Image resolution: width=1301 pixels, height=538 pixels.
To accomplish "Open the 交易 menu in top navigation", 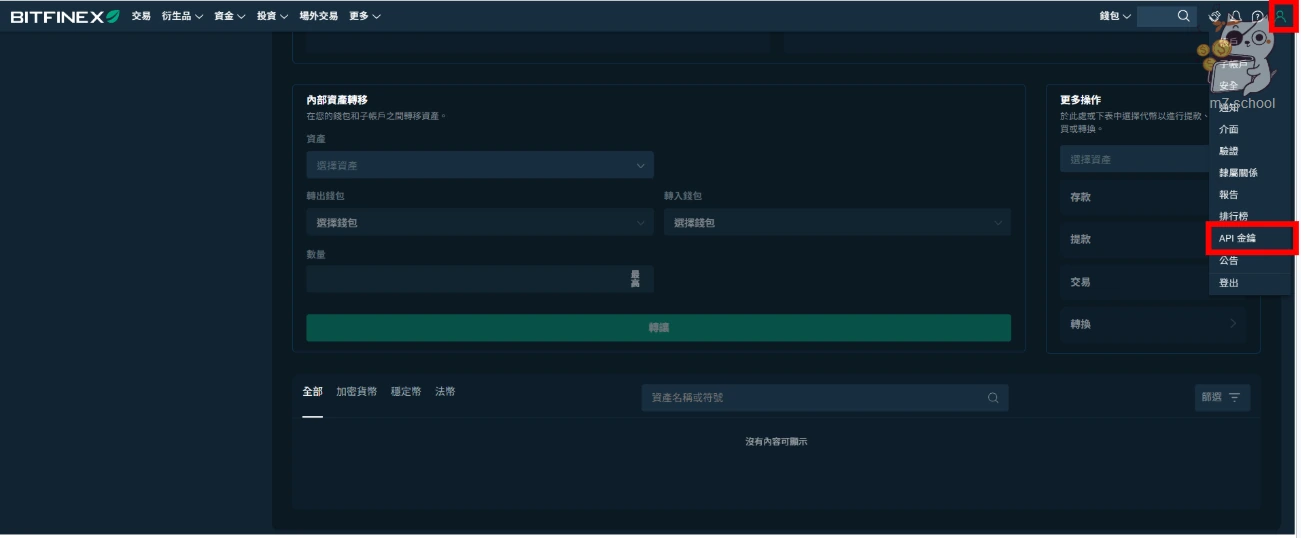I will tap(141, 16).
